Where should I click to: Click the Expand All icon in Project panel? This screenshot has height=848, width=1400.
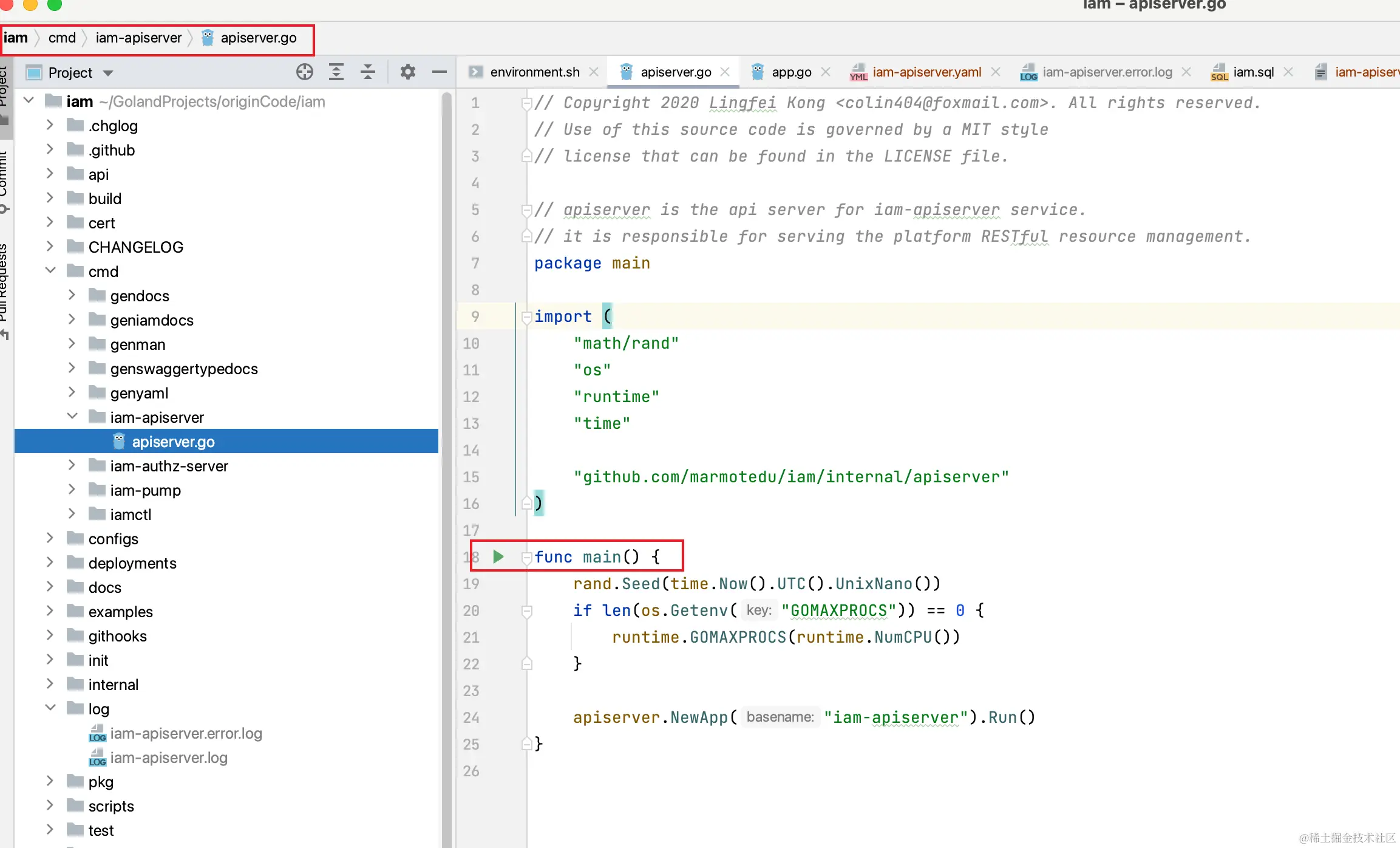tap(336, 72)
